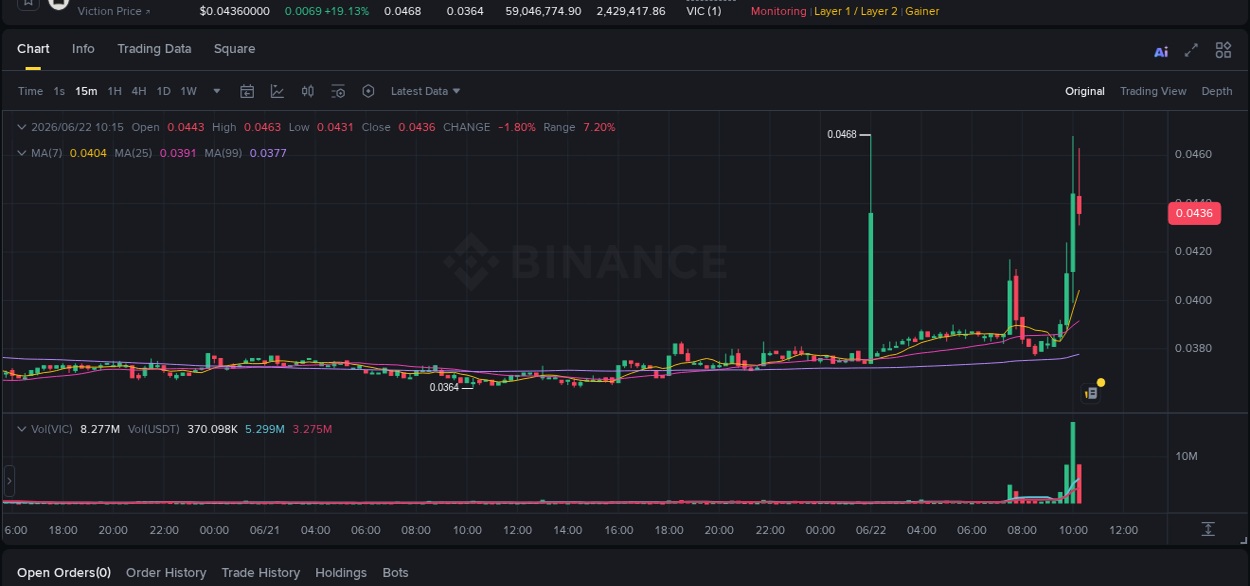Viewport: 1250px width, 586px height.
Task: Switch to Trading View chart mode
Action: (1153, 91)
